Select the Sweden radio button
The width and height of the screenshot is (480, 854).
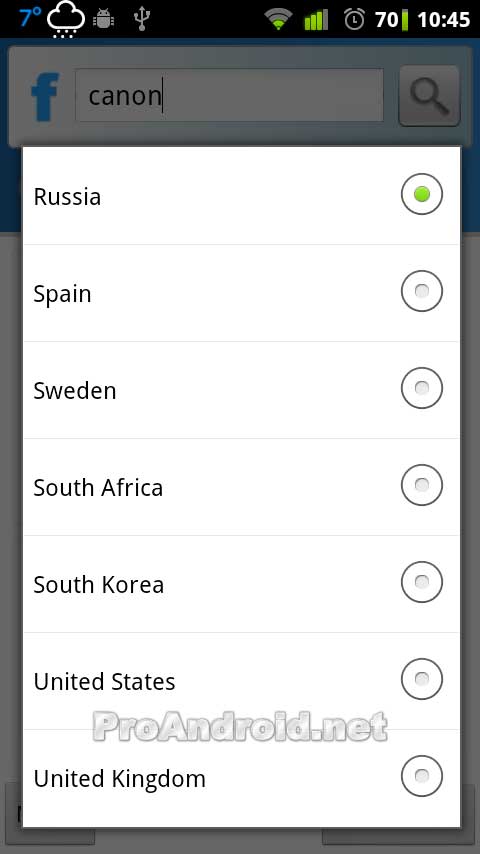click(422, 388)
